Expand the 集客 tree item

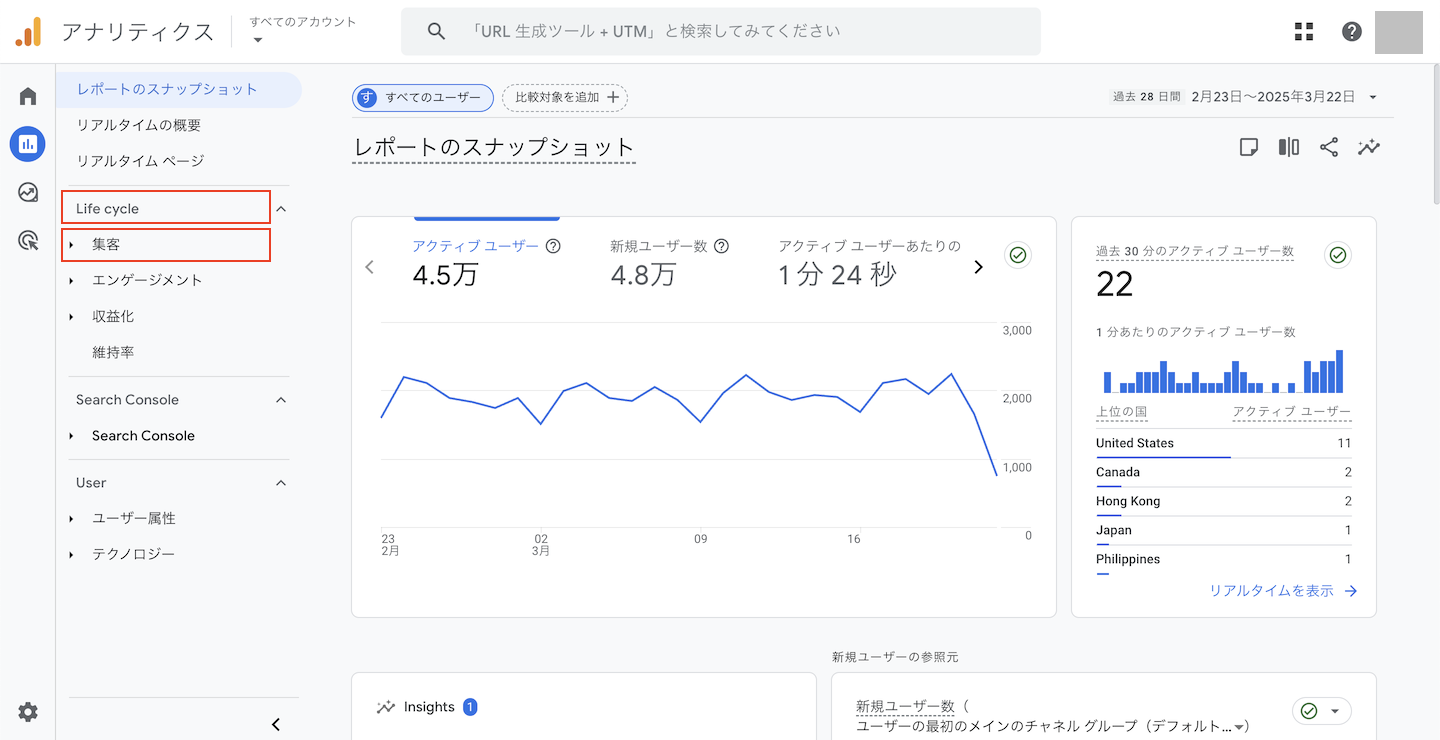click(x=72, y=245)
